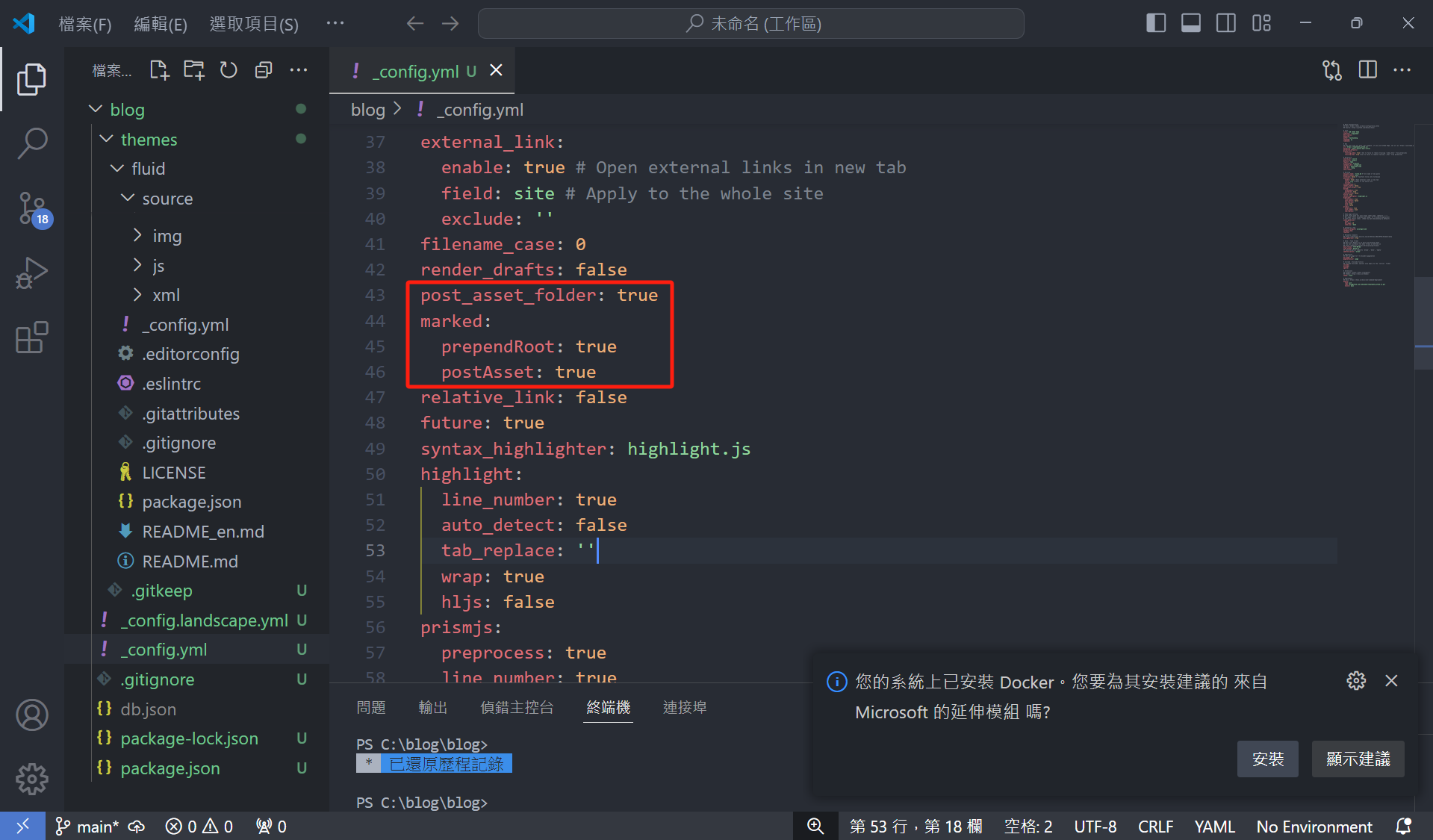Click the remote window indicator in status bar
This screenshot has height=840, width=1433.
22,826
